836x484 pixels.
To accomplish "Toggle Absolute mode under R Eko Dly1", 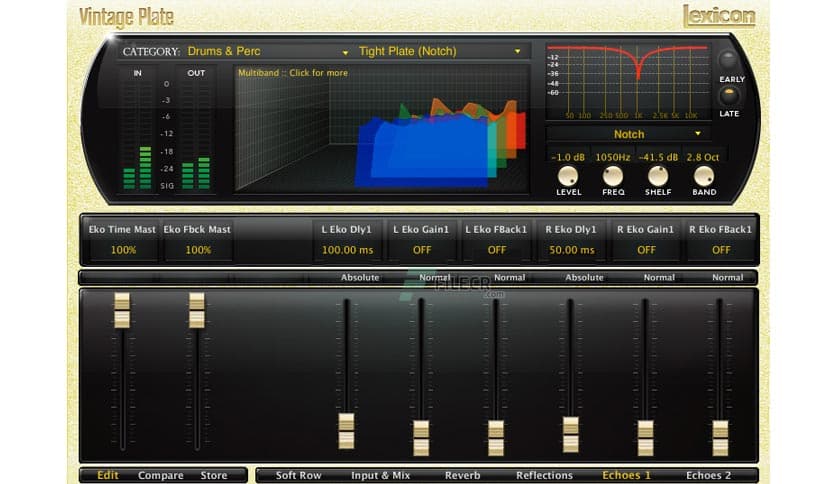I will tap(584, 277).
